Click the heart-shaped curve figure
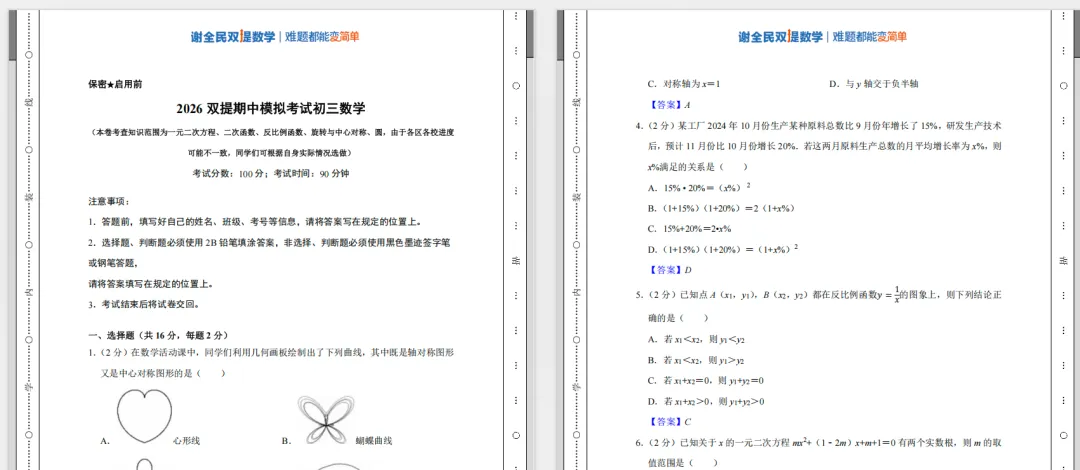Viewport: 1080px width, 470px height. (144, 416)
